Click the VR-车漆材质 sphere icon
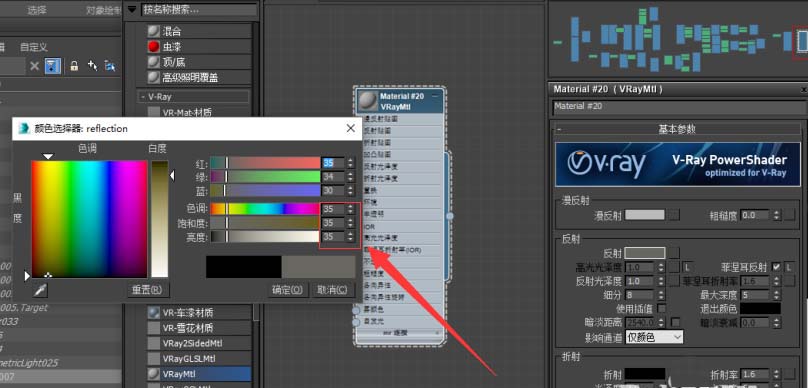Viewport: 808px width, 388px height. [x=154, y=313]
